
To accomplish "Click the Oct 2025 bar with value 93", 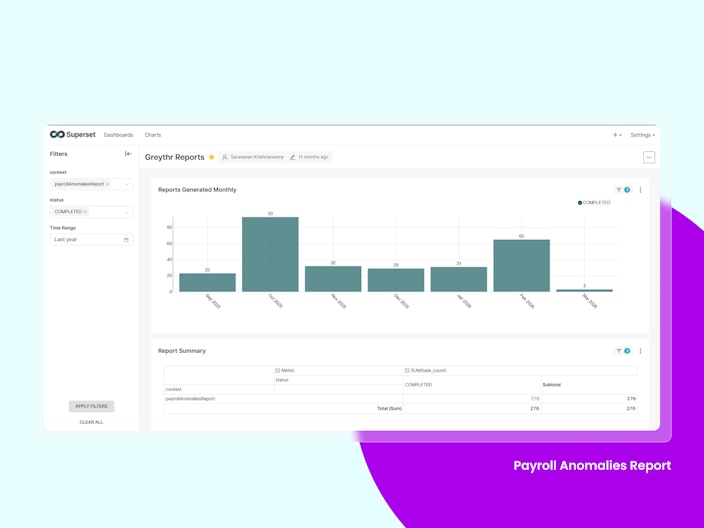I will click(x=270, y=254).
